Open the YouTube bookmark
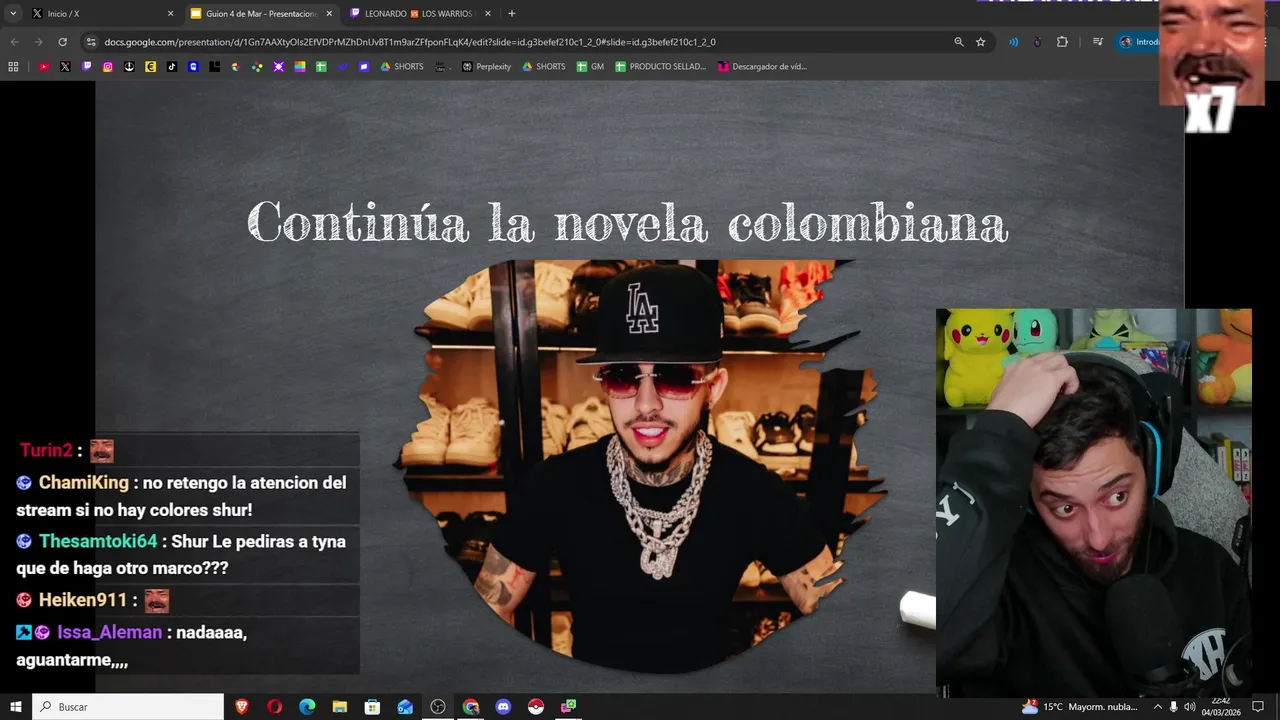The height and width of the screenshot is (720, 1280). tap(44, 67)
